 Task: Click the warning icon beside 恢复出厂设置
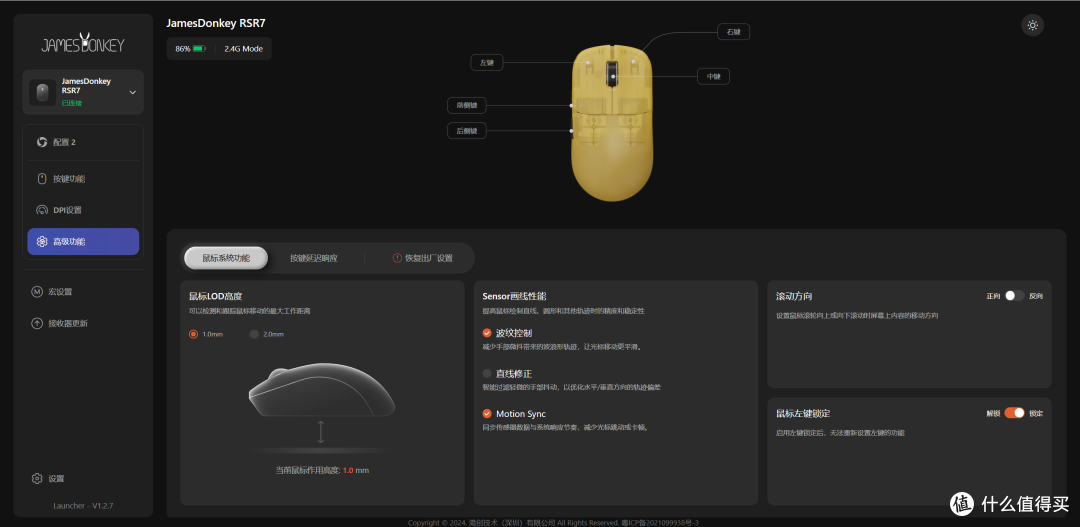tap(397, 258)
